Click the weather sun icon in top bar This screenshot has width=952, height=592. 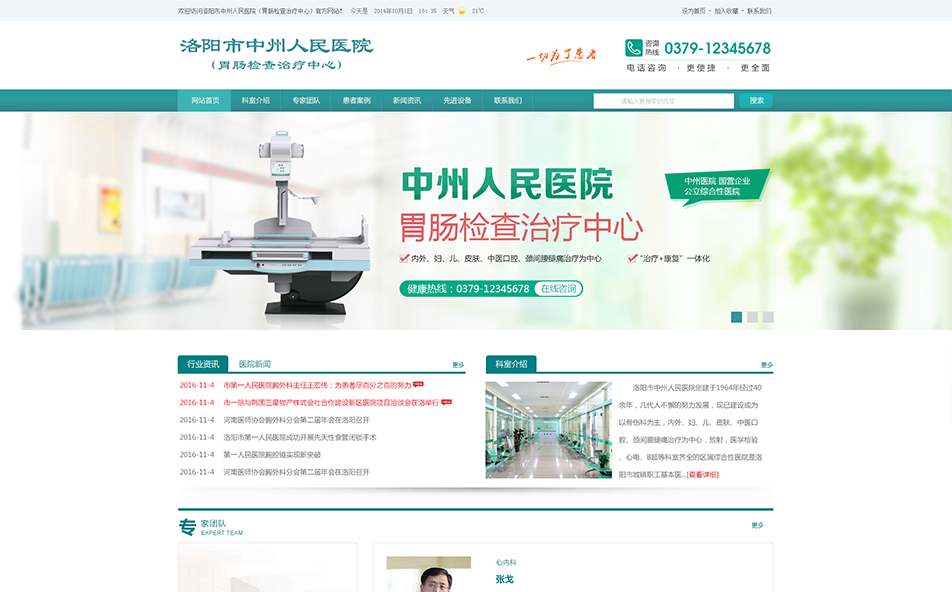point(461,11)
